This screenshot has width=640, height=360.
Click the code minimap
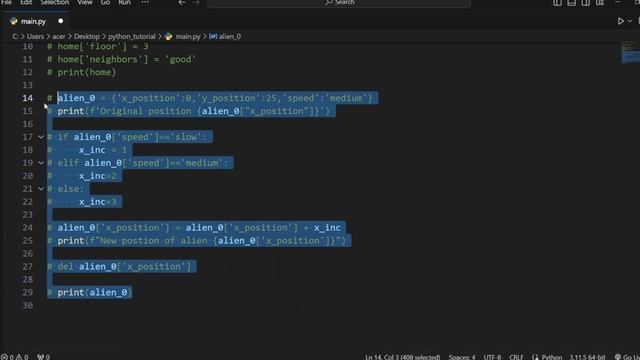[x=630, y=52]
